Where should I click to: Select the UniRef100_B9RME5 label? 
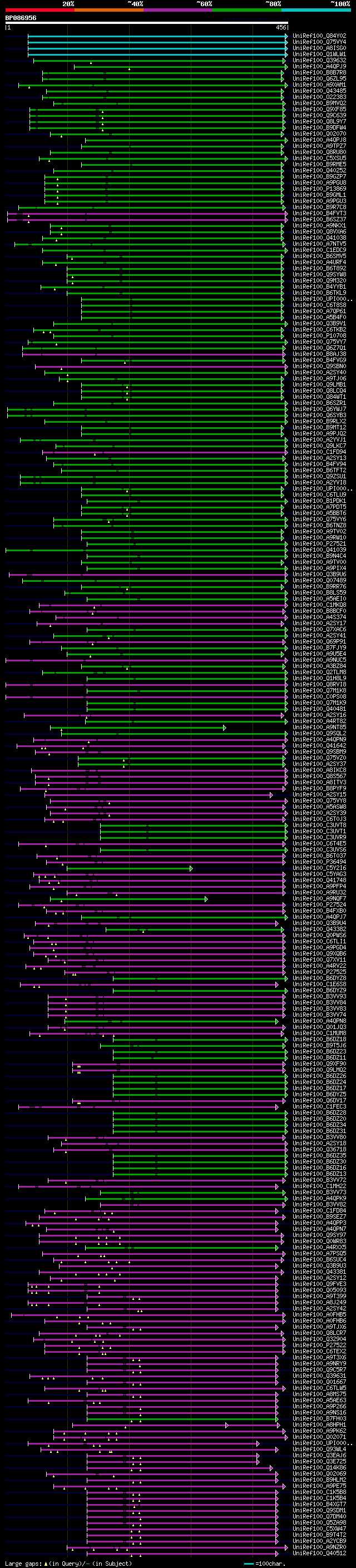pos(319,164)
